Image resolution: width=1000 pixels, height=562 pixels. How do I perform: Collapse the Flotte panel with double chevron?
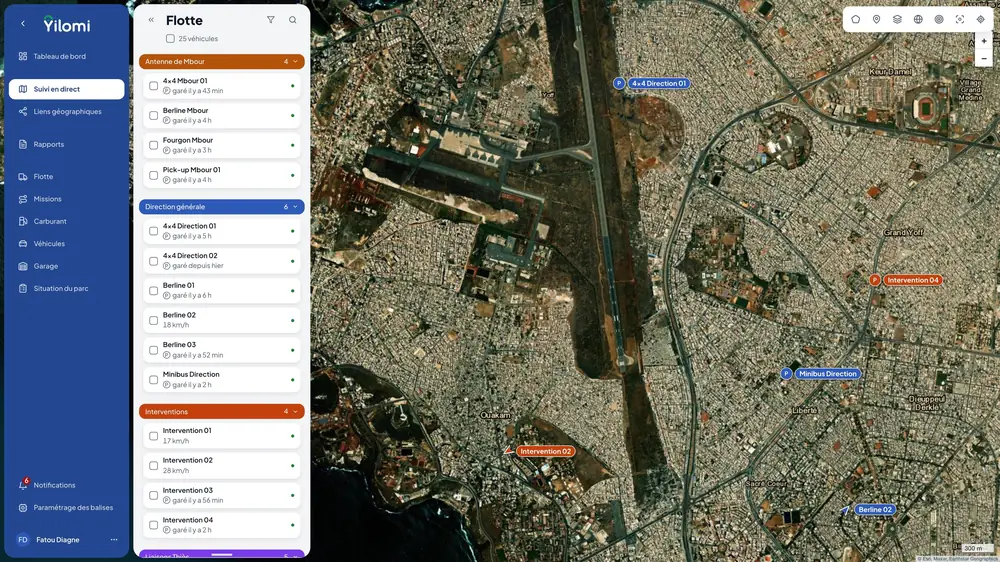point(151,20)
